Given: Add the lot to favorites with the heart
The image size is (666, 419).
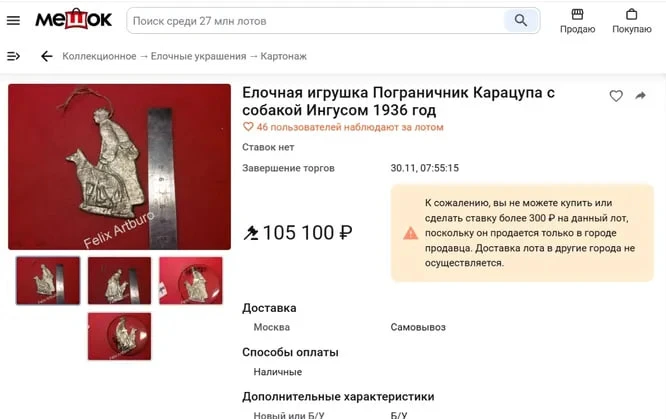Looking at the screenshot, I should [x=616, y=96].
